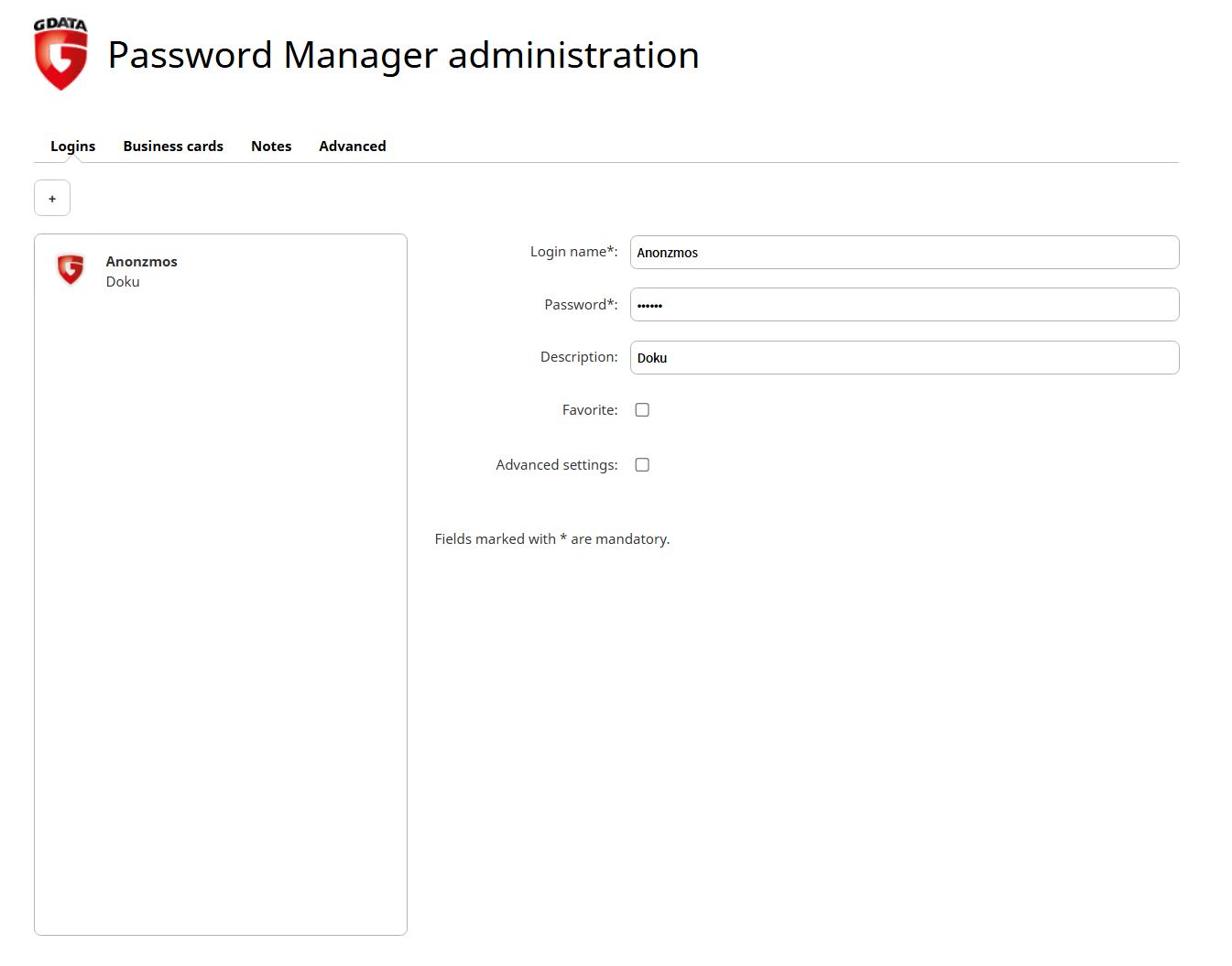Click the 'Login name*:' label

pyautogui.click(x=573, y=252)
